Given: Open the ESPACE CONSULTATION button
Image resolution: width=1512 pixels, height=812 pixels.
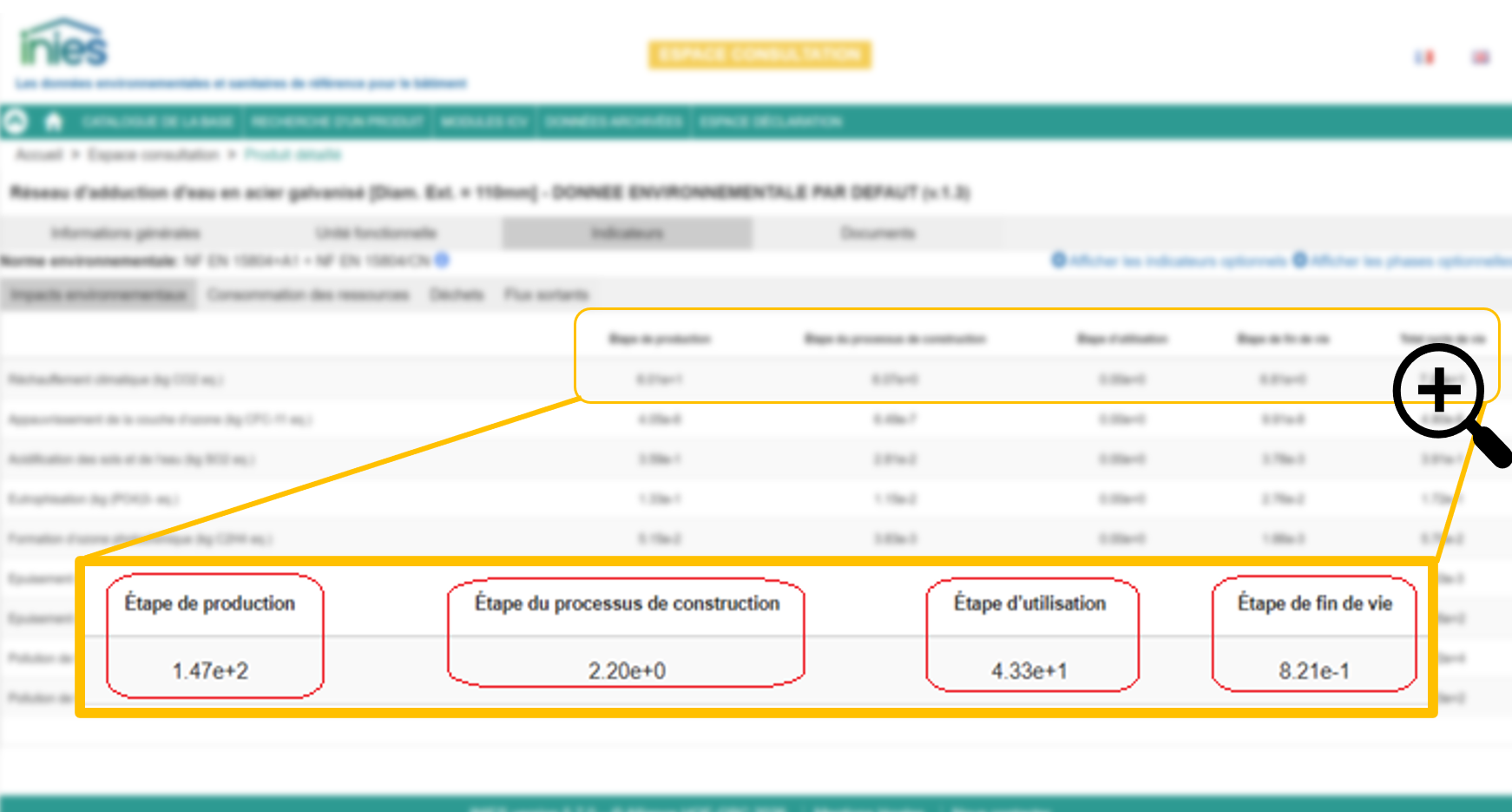Looking at the screenshot, I should (x=759, y=55).
